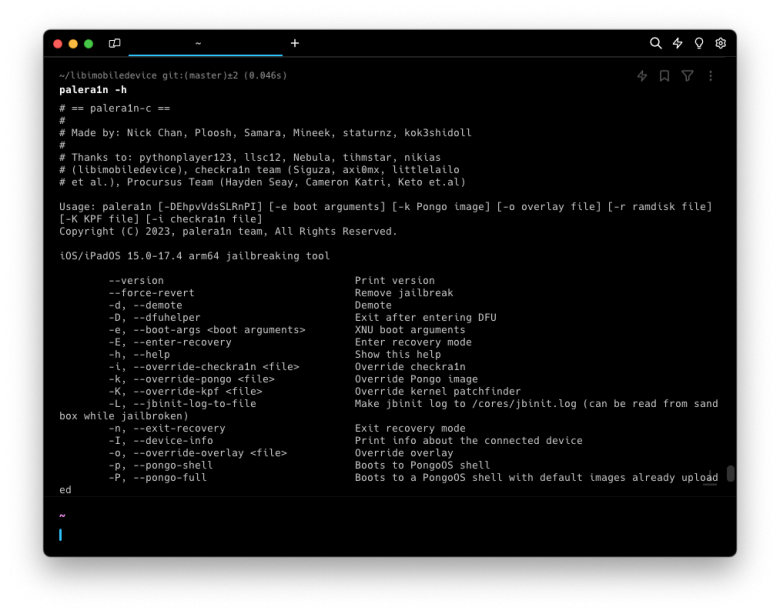Bookmark the palera1n -h command block
Viewport: 780px width, 614px height.
(664, 76)
